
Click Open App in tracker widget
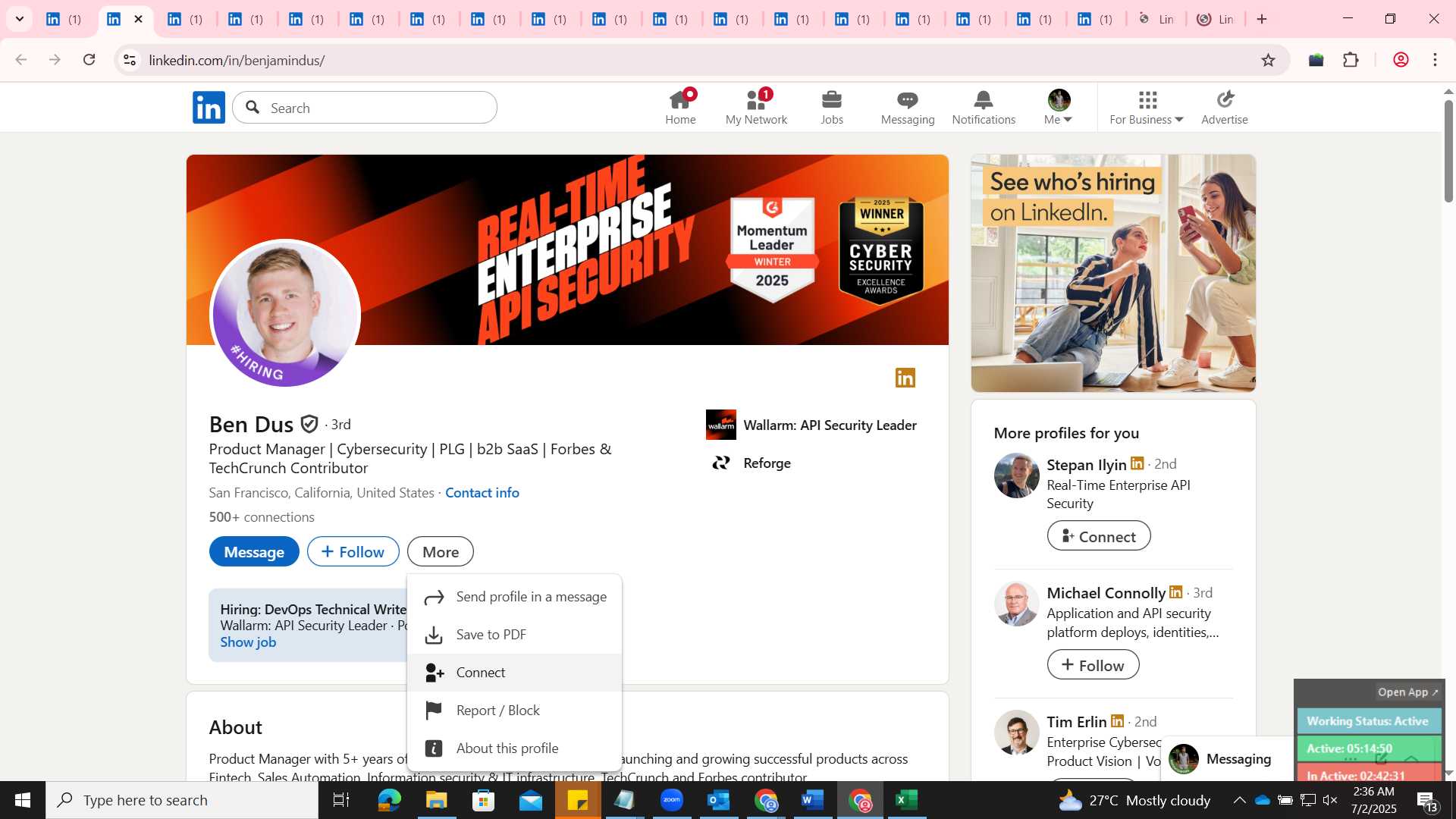pos(1407,692)
